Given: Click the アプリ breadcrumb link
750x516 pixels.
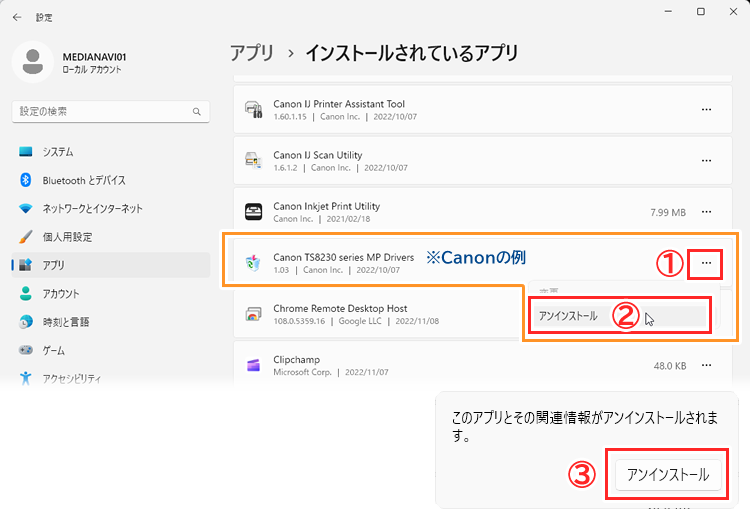Looking at the screenshot, I should (x=252, y=53).
